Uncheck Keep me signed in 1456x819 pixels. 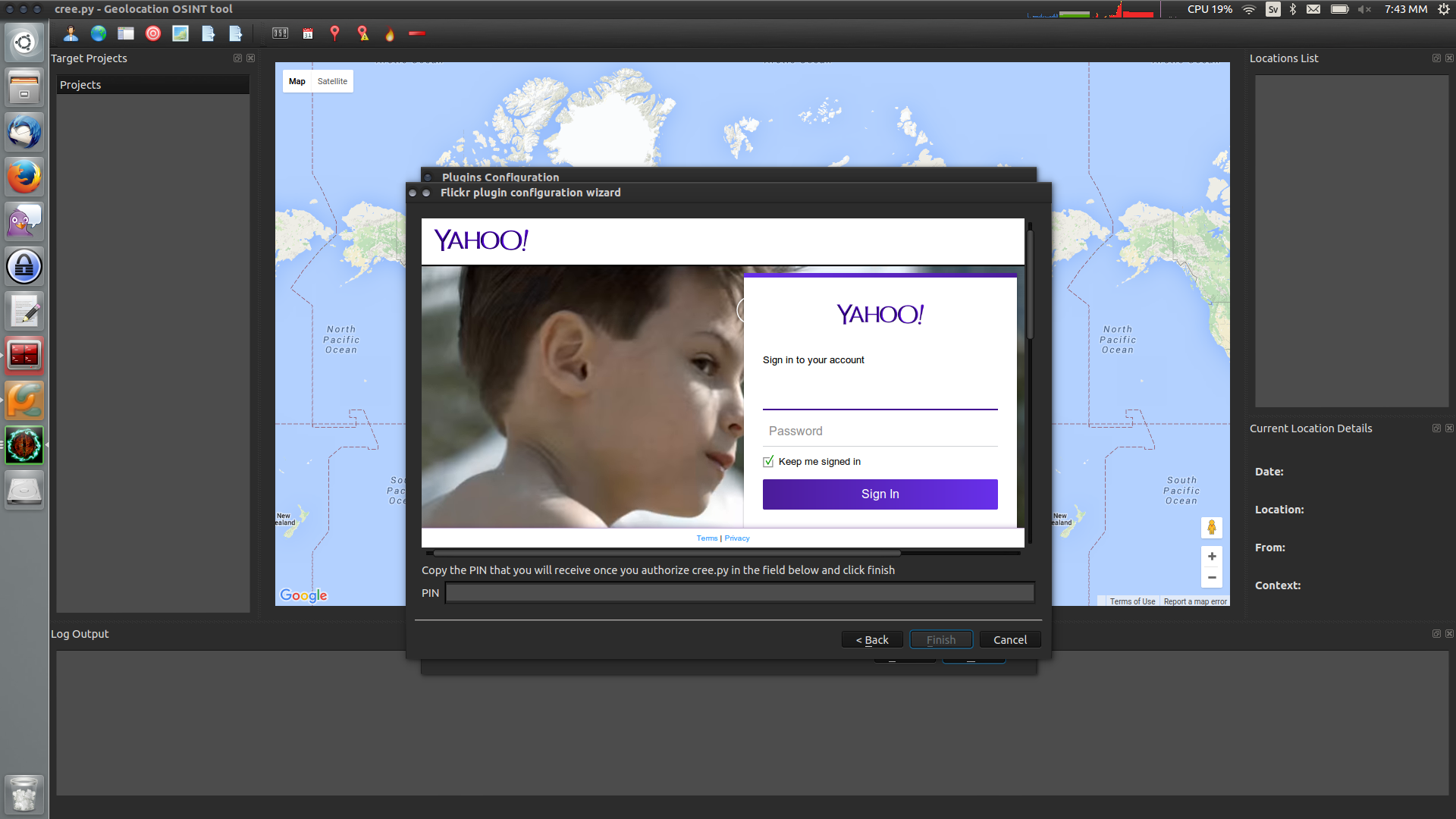768,461
